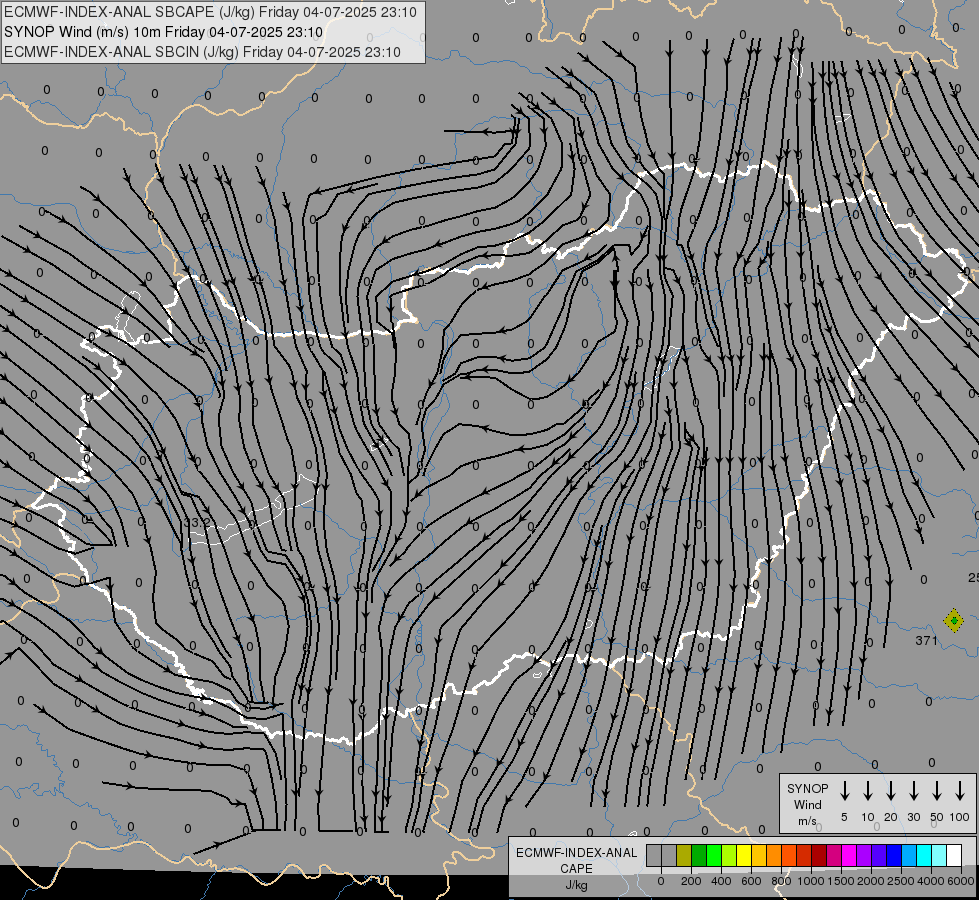Click the '100' speed value in wind legend
This screenshot has width=979, height=900.
pyautogui.click(x=960, y=817)
